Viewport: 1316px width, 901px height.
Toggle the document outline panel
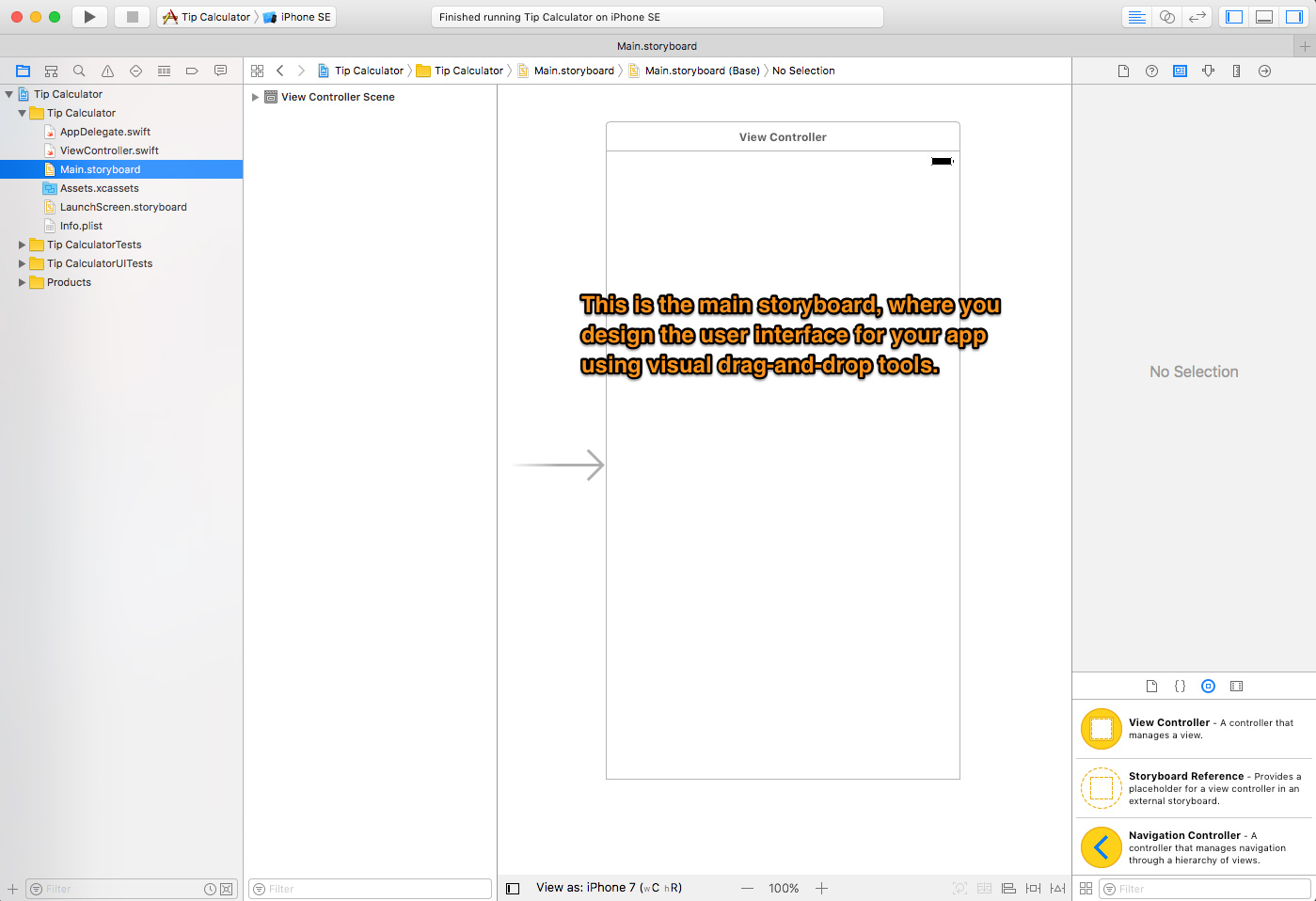513,888
